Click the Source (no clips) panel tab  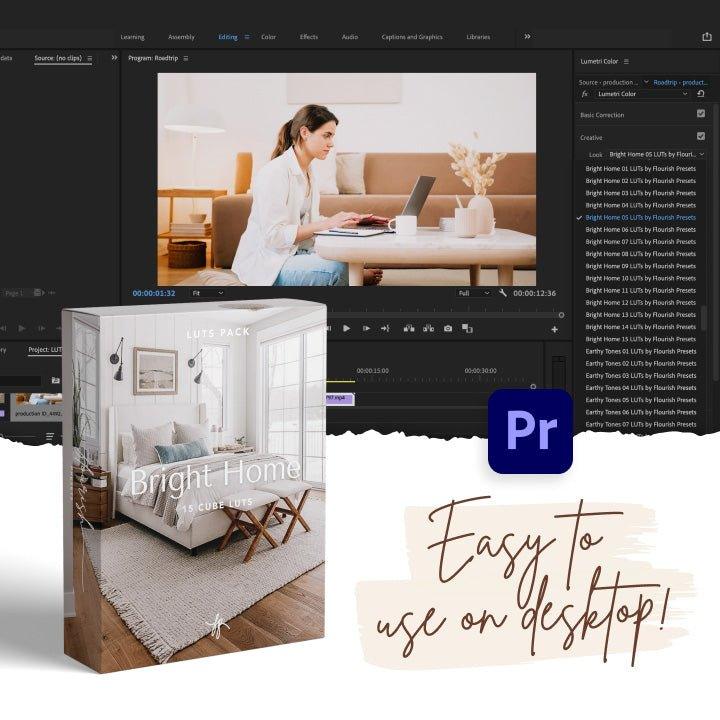[59, 59]
